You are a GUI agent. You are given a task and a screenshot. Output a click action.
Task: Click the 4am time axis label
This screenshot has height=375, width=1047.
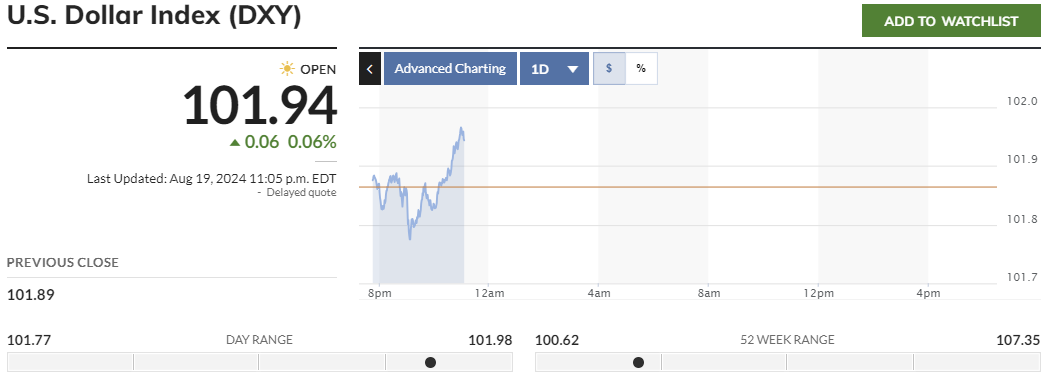coord(598,294)
